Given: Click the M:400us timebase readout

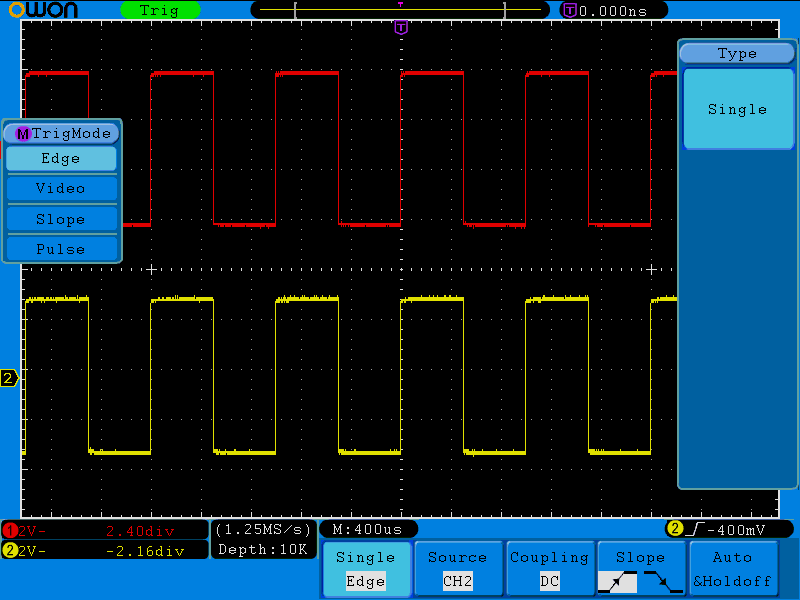Looking at the screenshot, I should pyautogui.click(x=367, y=529).
